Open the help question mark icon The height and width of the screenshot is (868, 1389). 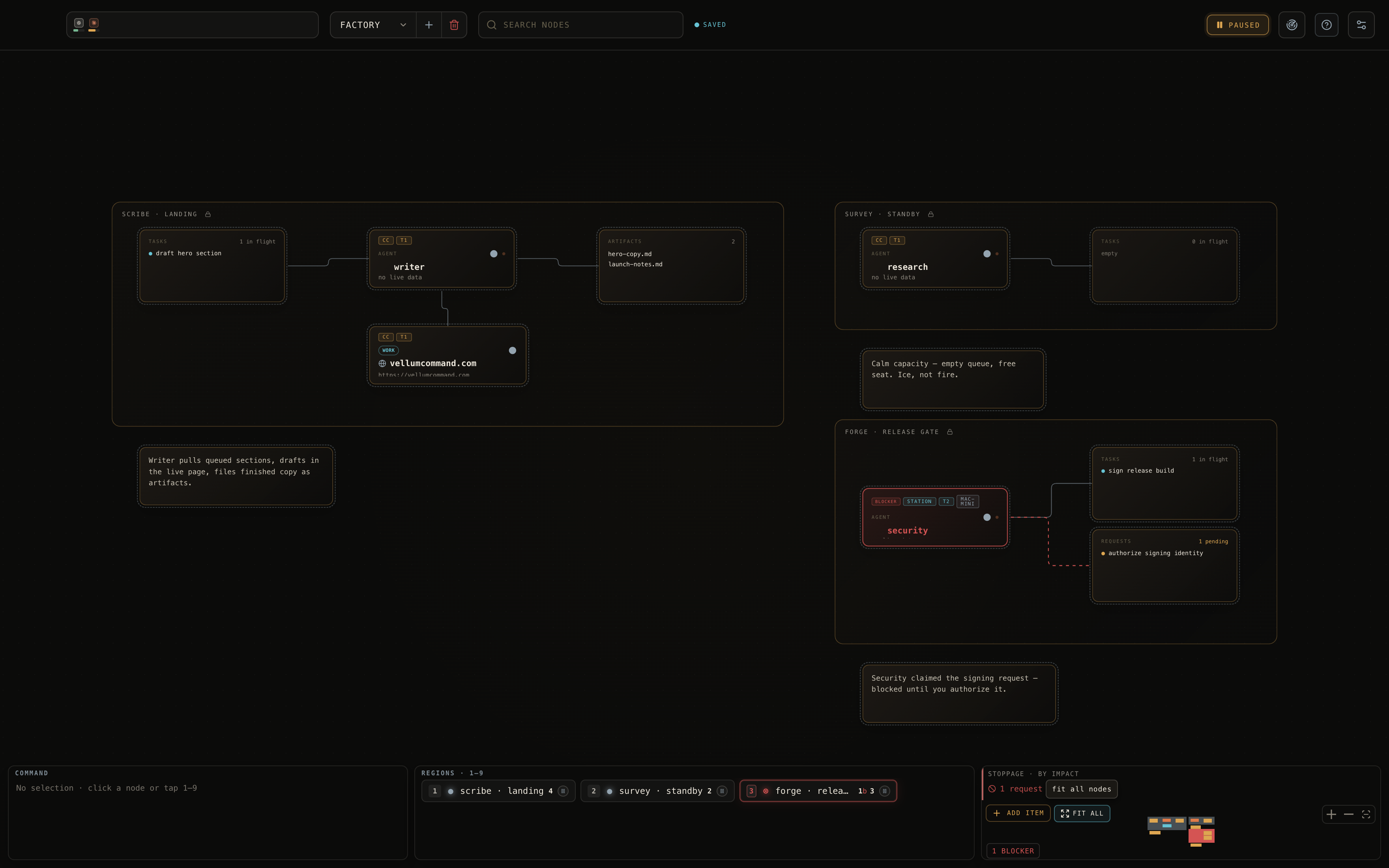[x=1326, y=25]
